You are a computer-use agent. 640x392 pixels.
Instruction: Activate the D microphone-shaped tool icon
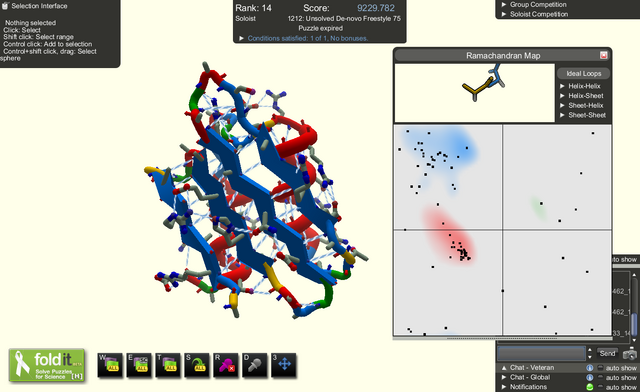[x=255, y=365]
